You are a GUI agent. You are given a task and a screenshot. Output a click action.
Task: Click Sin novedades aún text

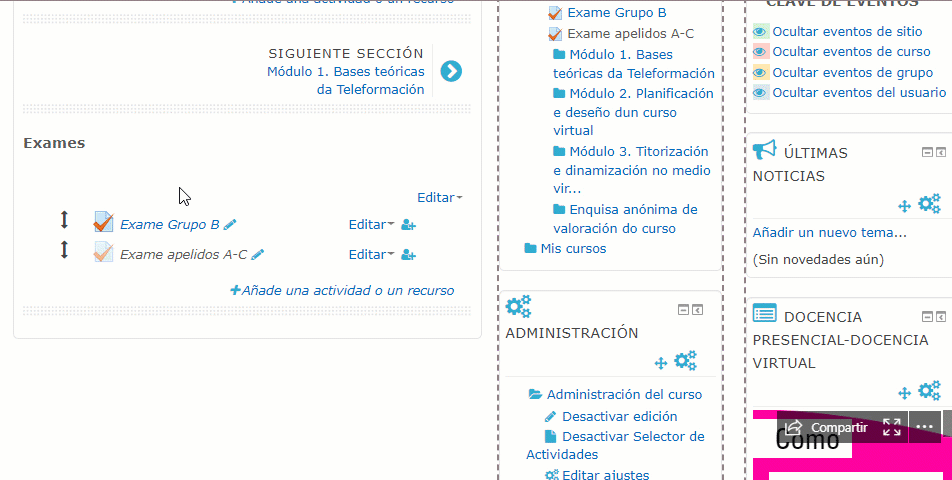tap(818, 260)
